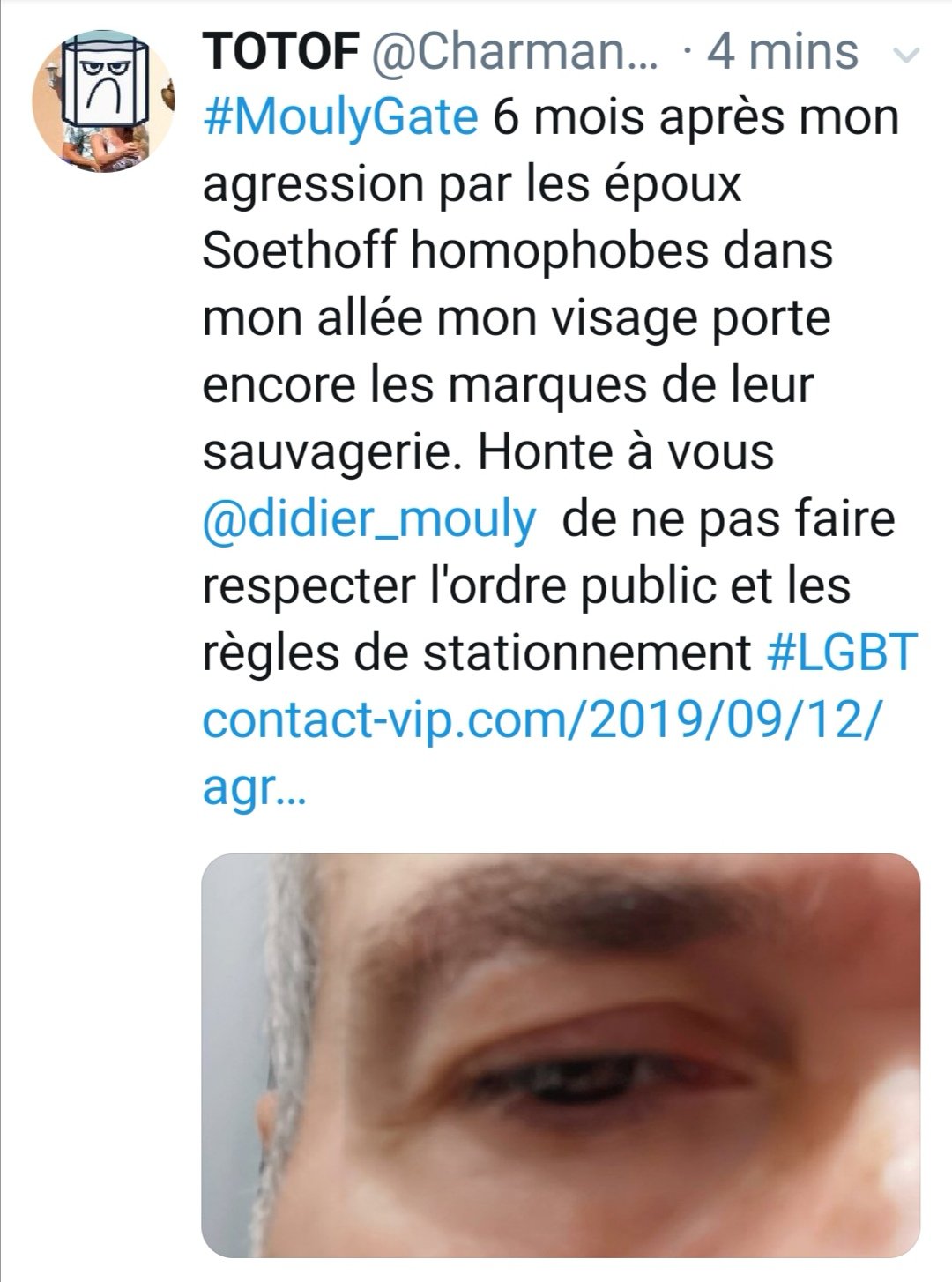This screenshot has width=952, height=1282.
Task: Follow the contact-vip.com article link
Action: [x=541, y=721]
